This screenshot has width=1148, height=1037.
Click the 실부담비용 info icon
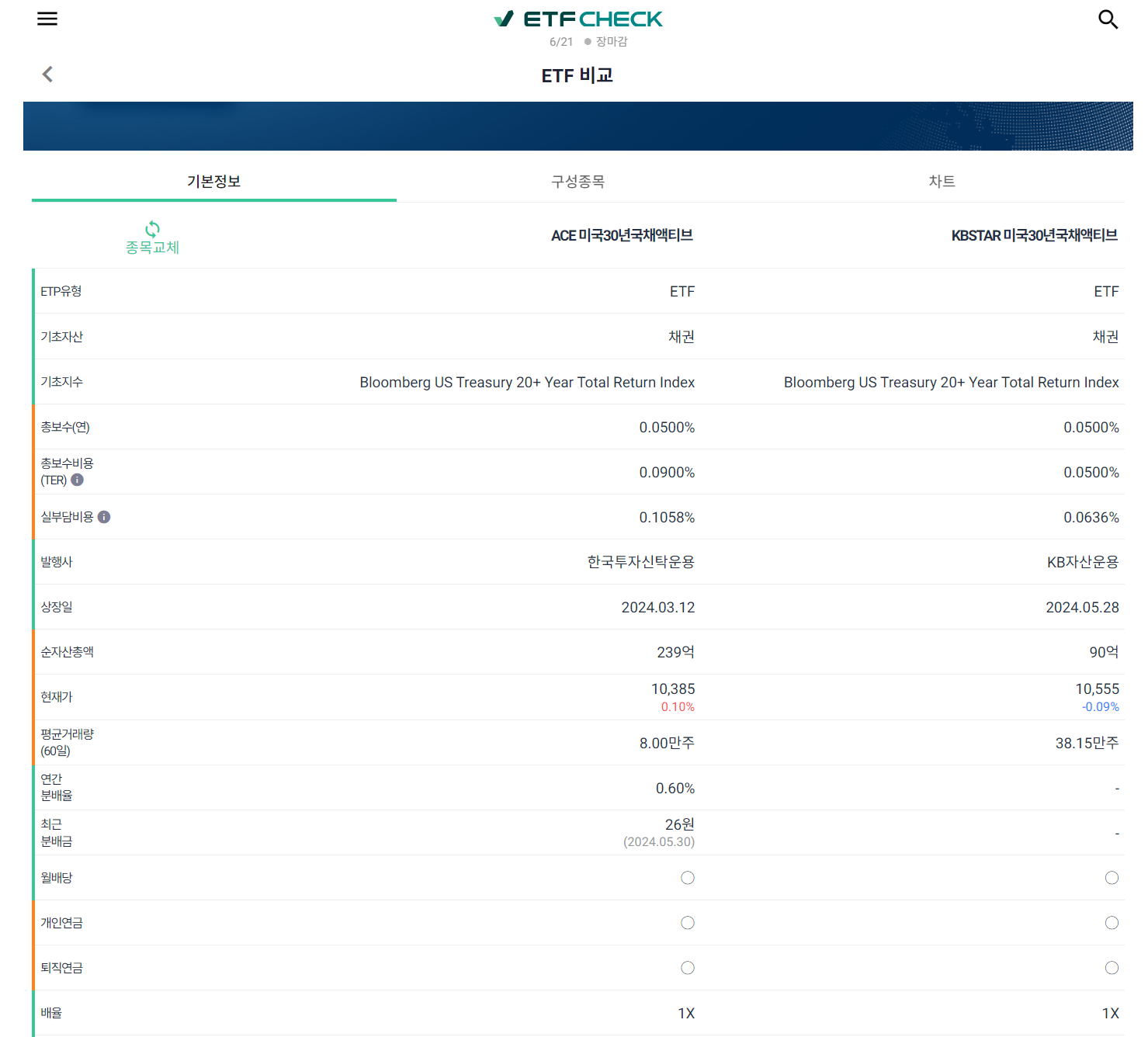(x=104, y=516)
